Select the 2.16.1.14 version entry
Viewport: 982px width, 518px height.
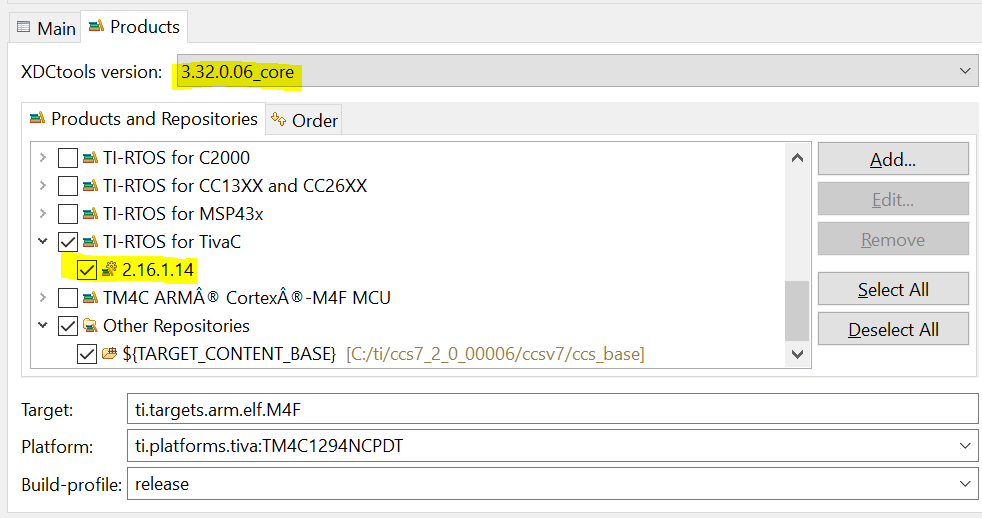point(158,270)
